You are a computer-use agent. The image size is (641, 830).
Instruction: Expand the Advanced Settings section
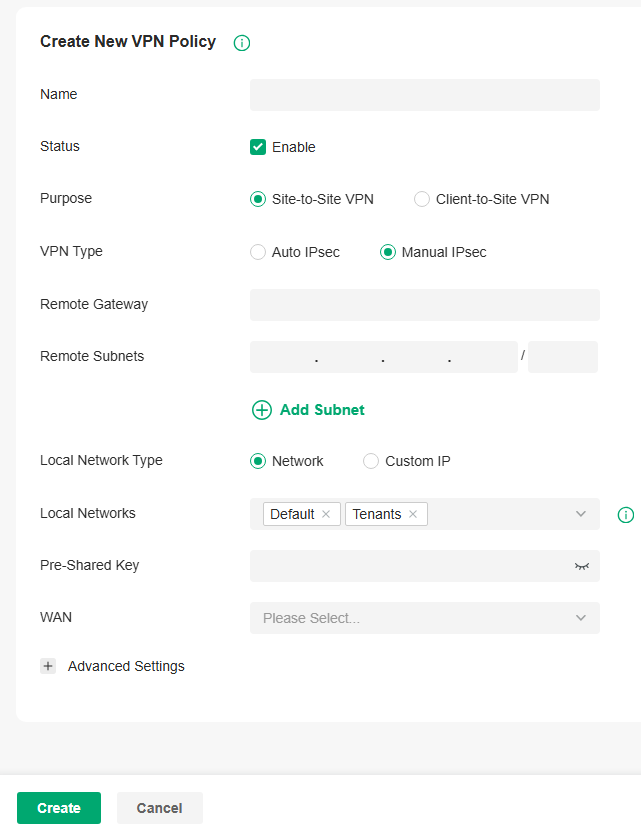(125, 665)
